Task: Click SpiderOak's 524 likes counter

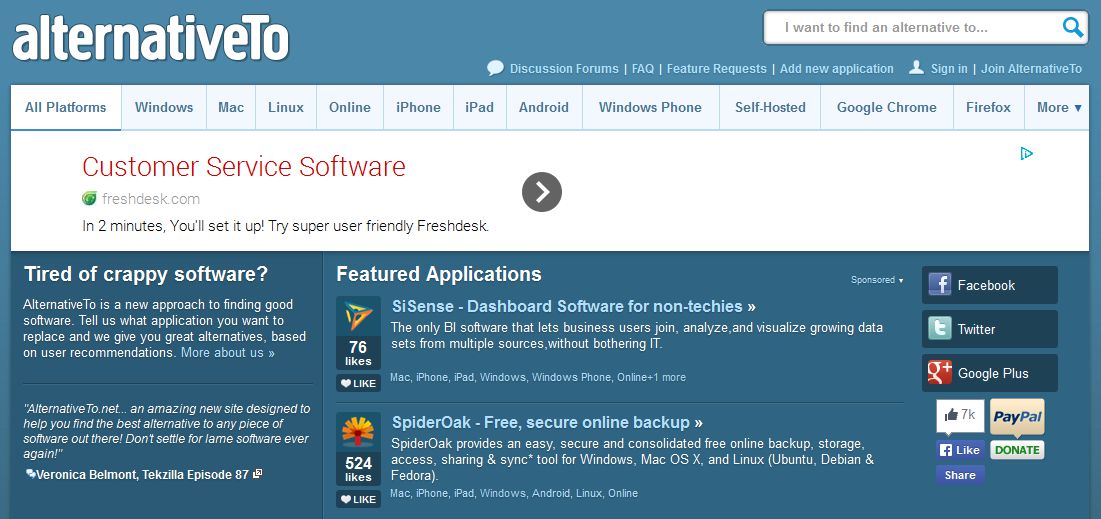Action: (358, 469)
